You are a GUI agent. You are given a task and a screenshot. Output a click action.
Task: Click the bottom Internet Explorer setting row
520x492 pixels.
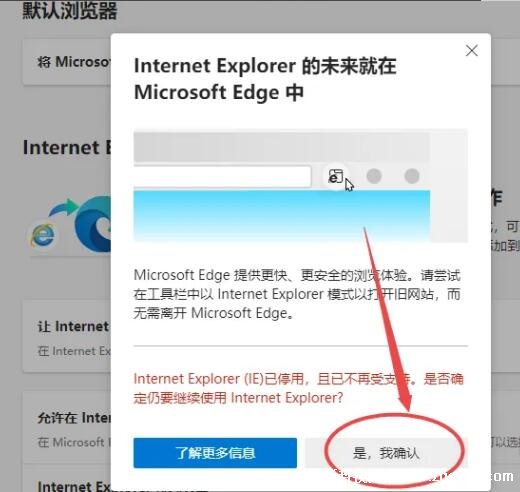pos(67,483)
